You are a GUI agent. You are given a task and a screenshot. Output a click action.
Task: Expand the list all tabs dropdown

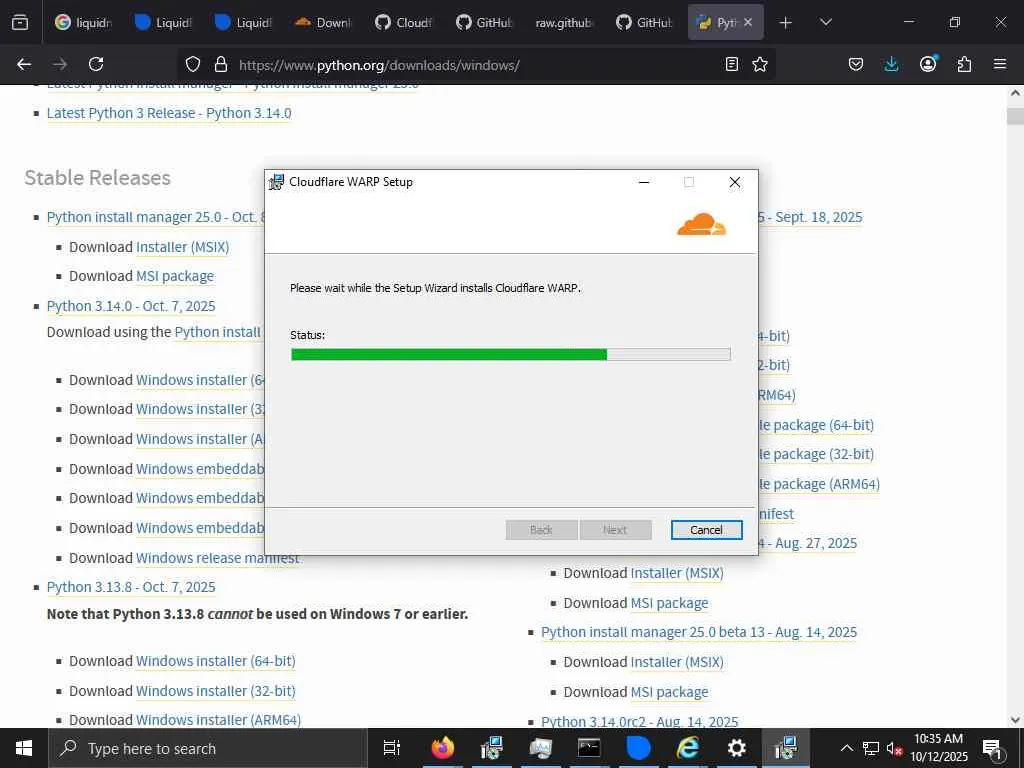click(825, 22)
